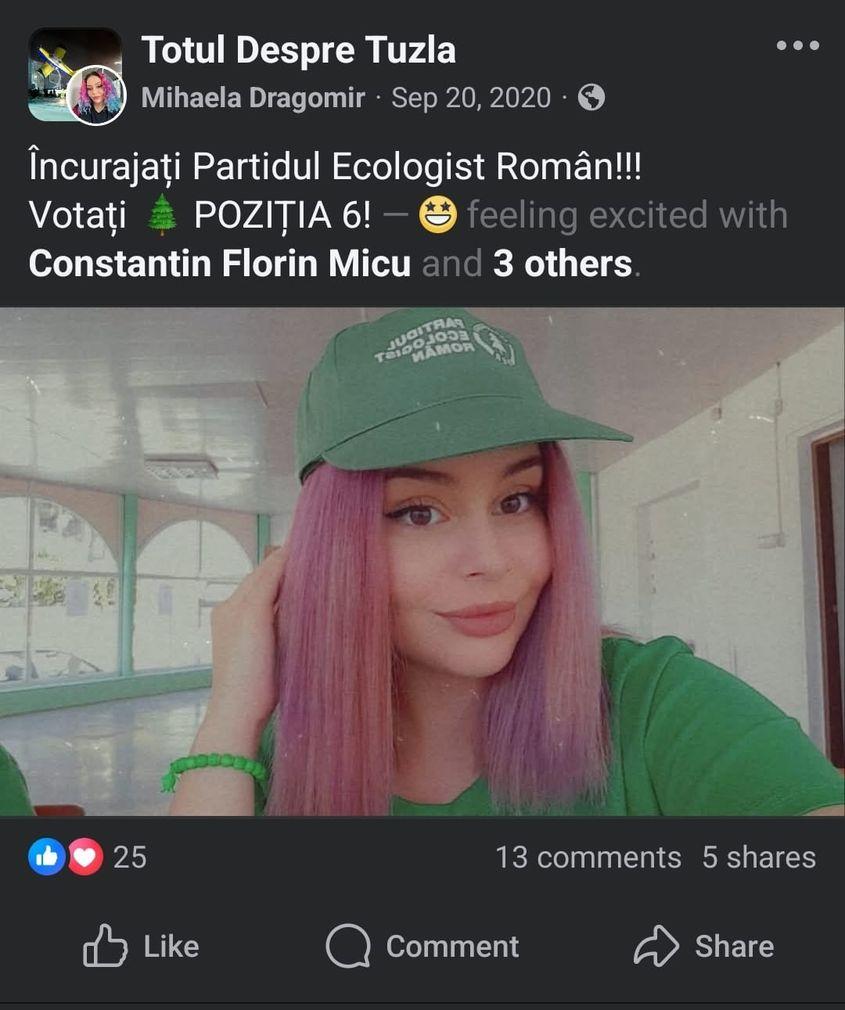The width and height of the screenshot is (845, 1010).
Task: Tap the blue thumbs-up reaction icon
Action: (x=47, y=857)
